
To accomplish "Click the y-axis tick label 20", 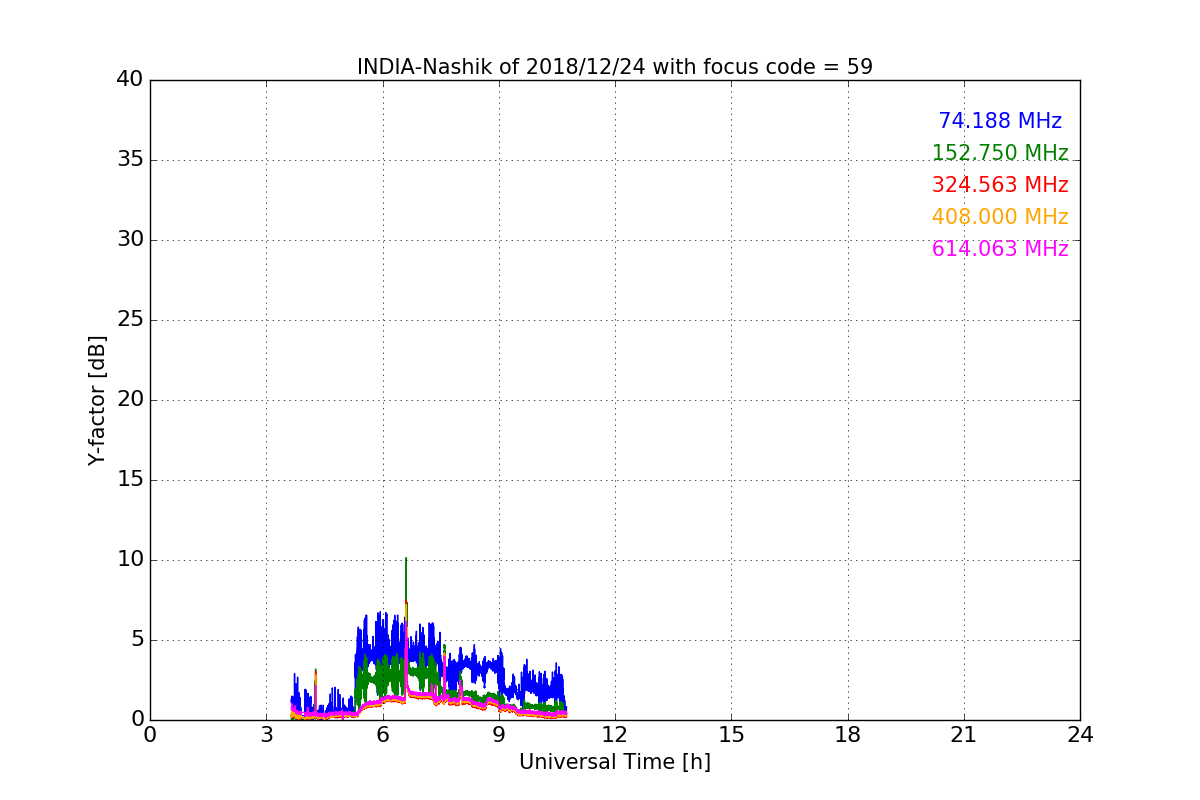I will click(130, 400).
